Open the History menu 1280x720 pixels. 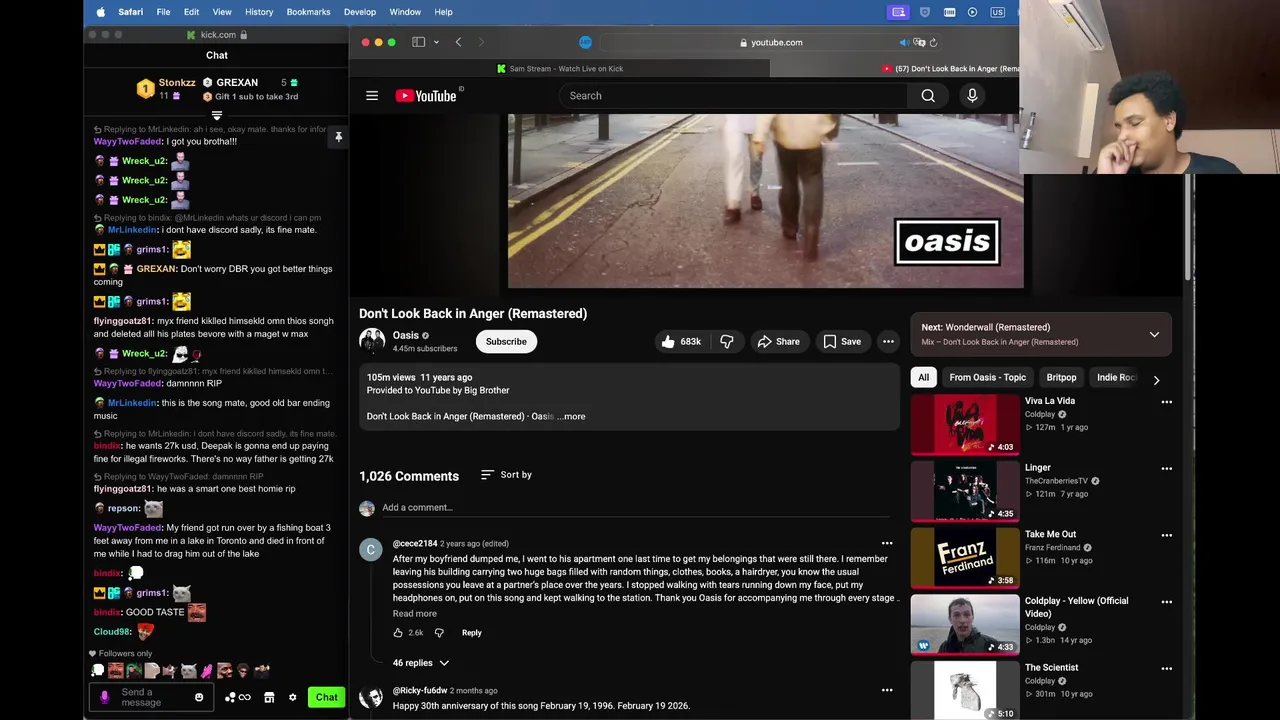[259, 12]
